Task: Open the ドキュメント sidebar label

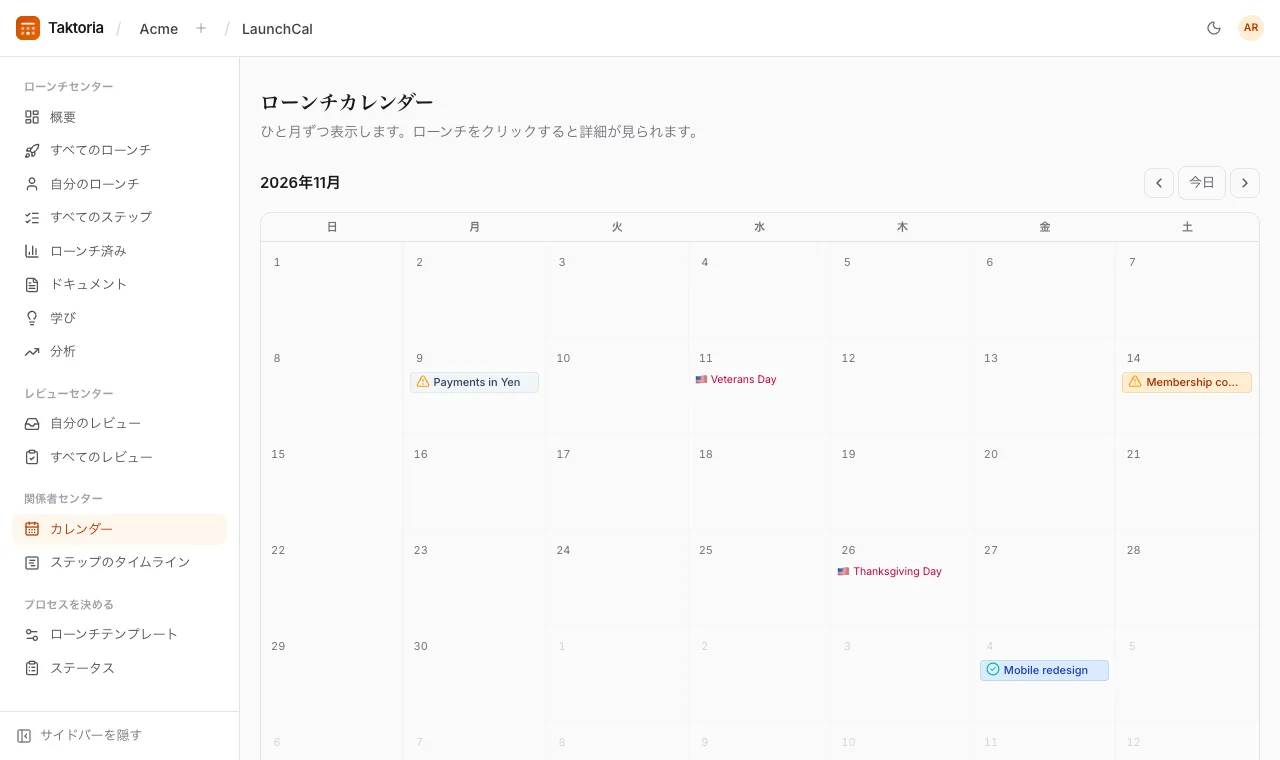Action: pos(89,284)
